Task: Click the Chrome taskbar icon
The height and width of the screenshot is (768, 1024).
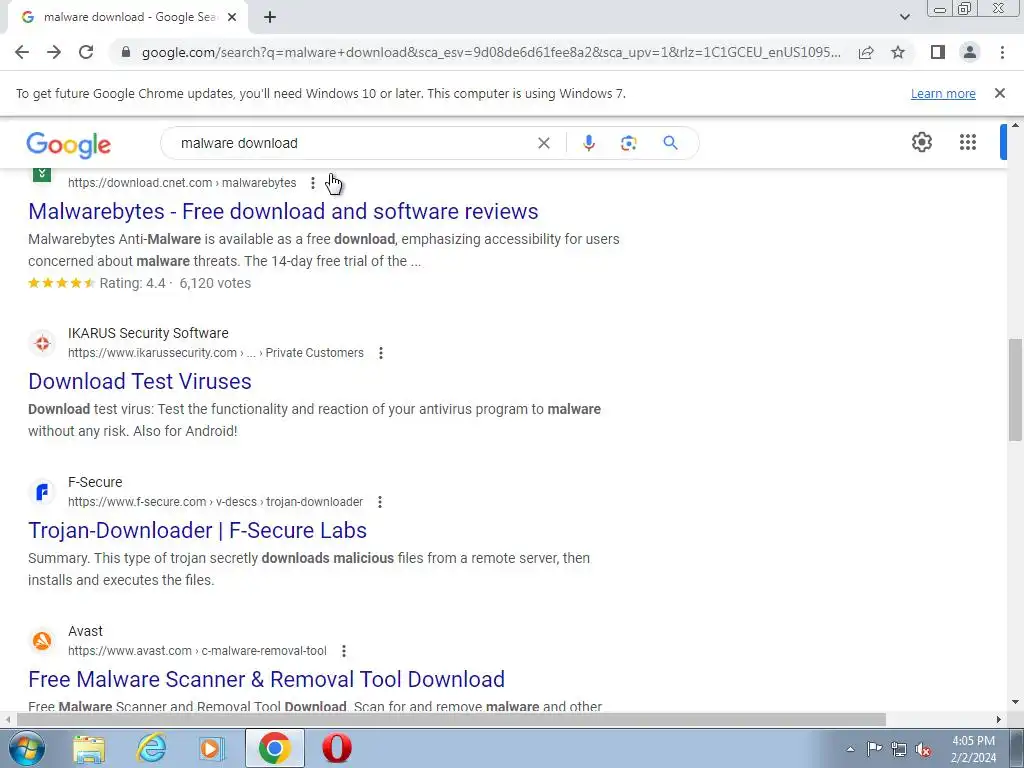Action: pos(275,748)
